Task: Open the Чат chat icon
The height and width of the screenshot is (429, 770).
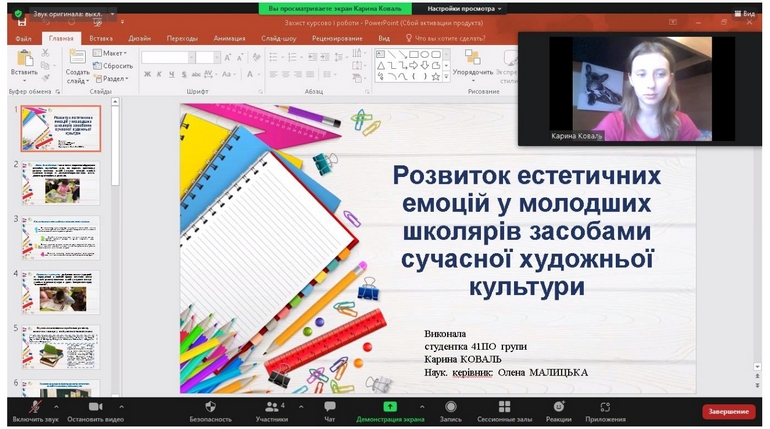Action: (330, 406)
